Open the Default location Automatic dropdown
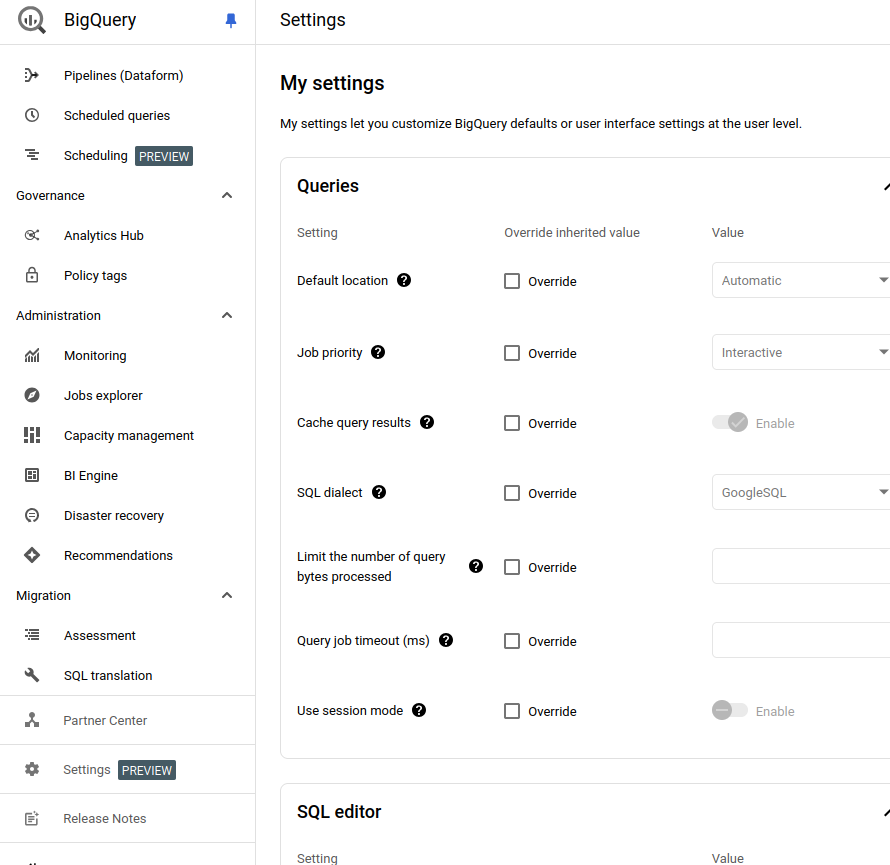Image resolution: width=890 pixels, height=865 pixels. (801, 280)
